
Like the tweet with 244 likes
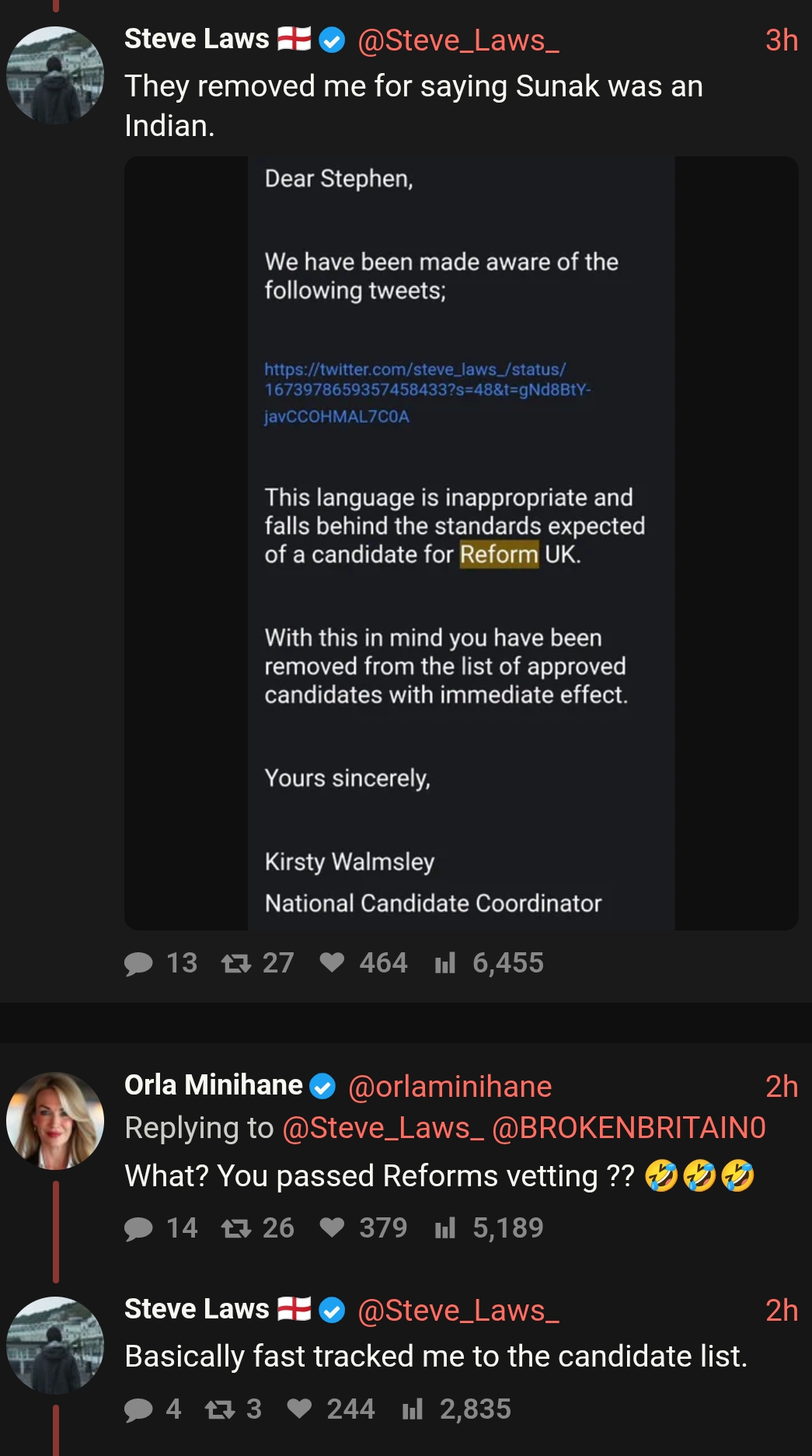[x=299, y=1409]
